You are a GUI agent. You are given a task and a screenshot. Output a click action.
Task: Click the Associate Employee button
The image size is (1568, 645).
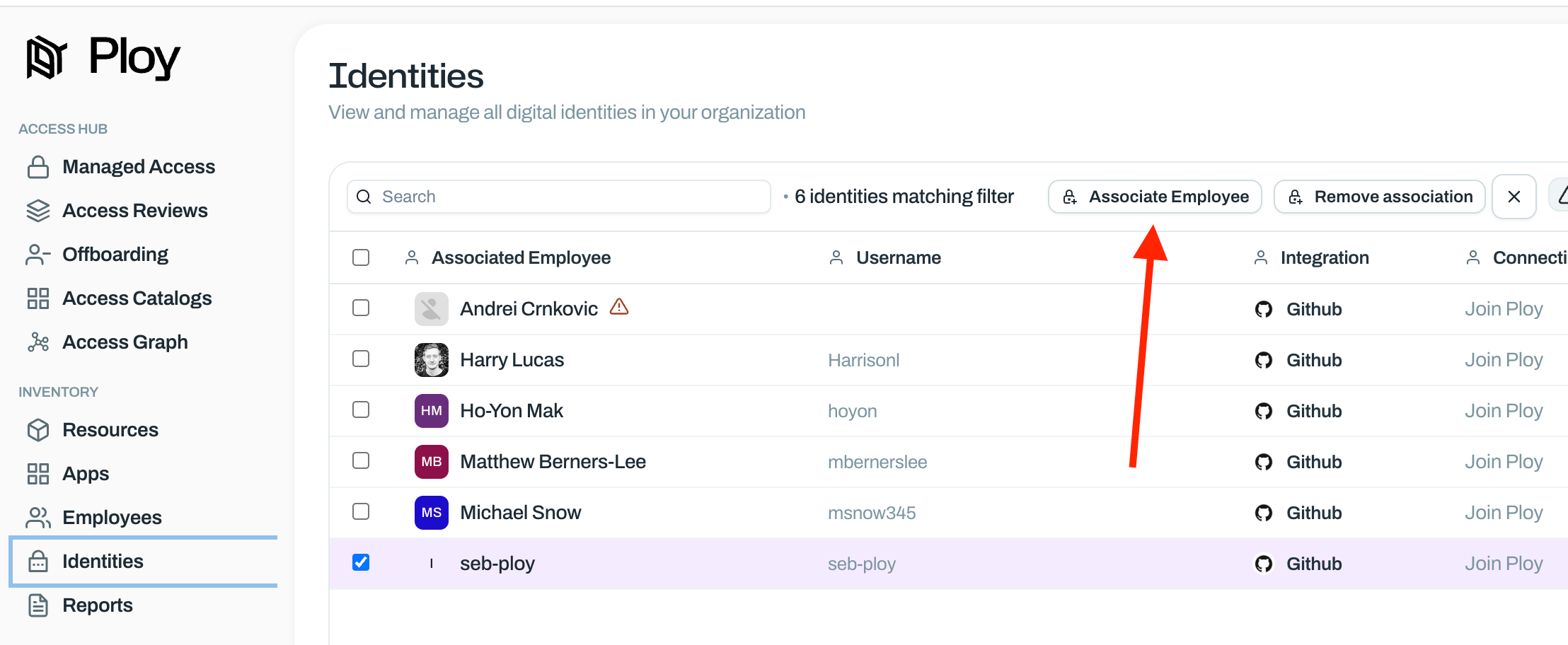coord(1155,197)
